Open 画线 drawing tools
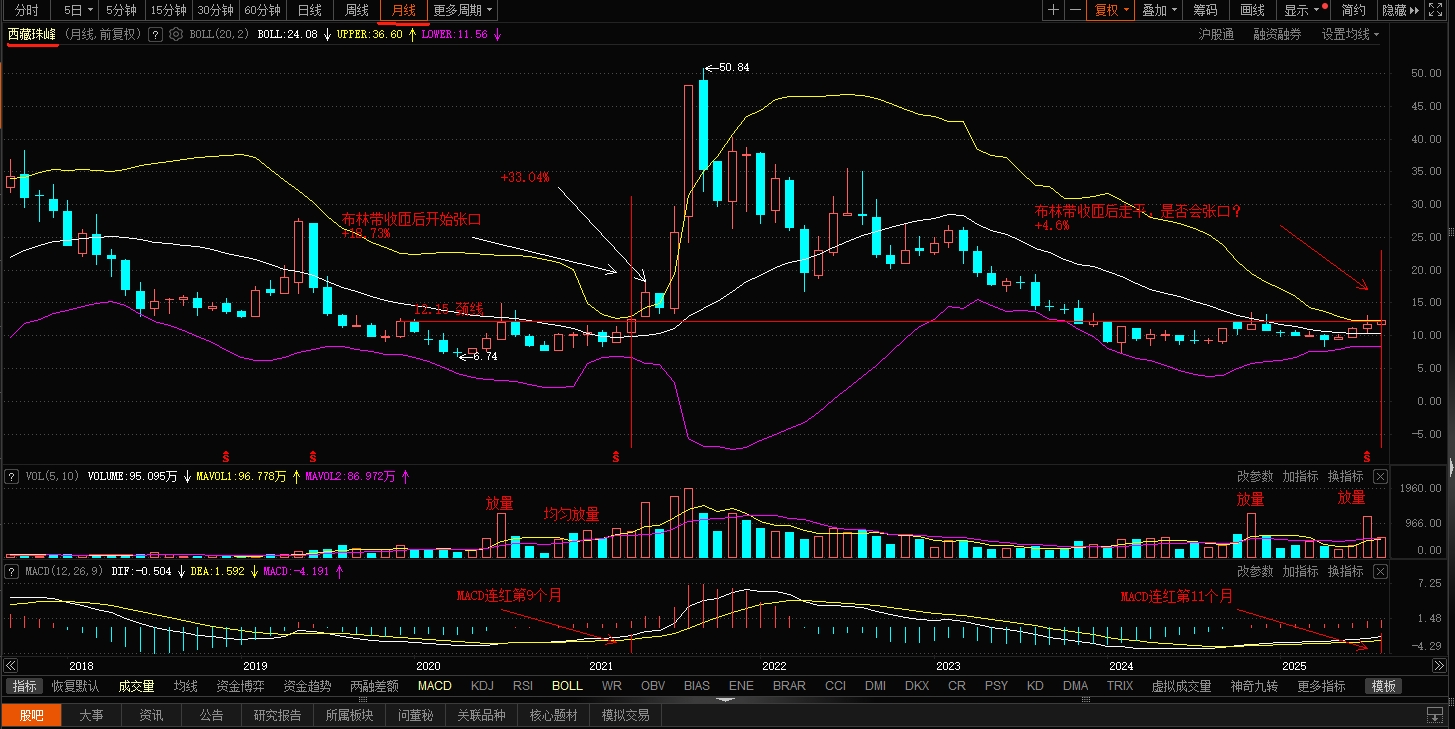 (x=1253, y=10)
